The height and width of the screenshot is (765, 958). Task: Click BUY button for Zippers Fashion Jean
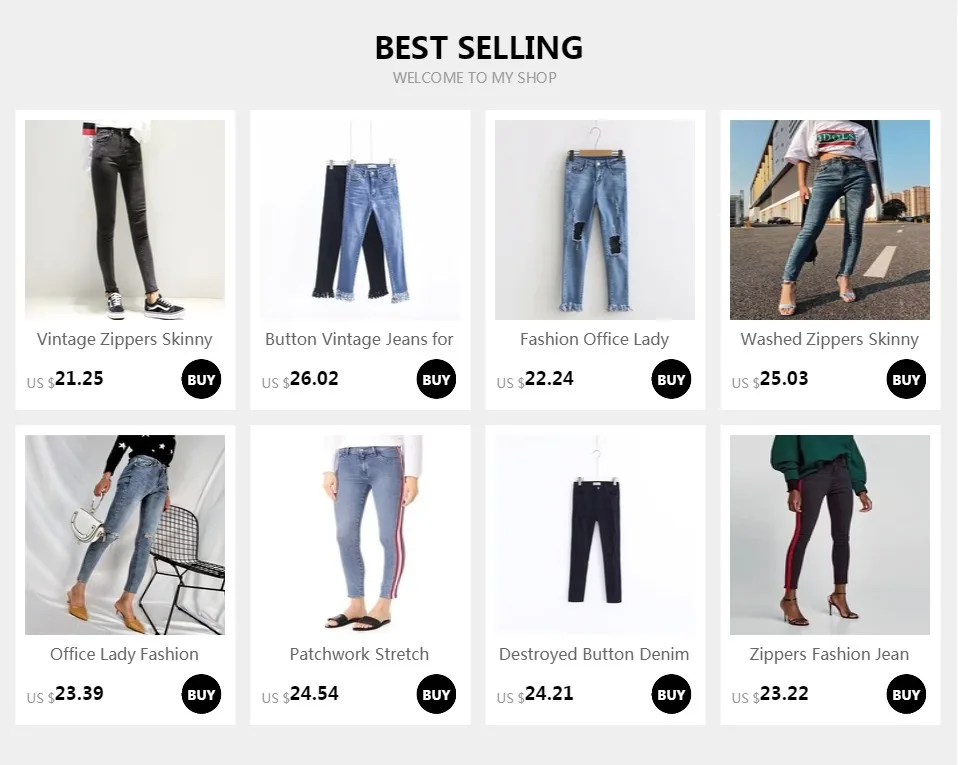tap(906, 694)
